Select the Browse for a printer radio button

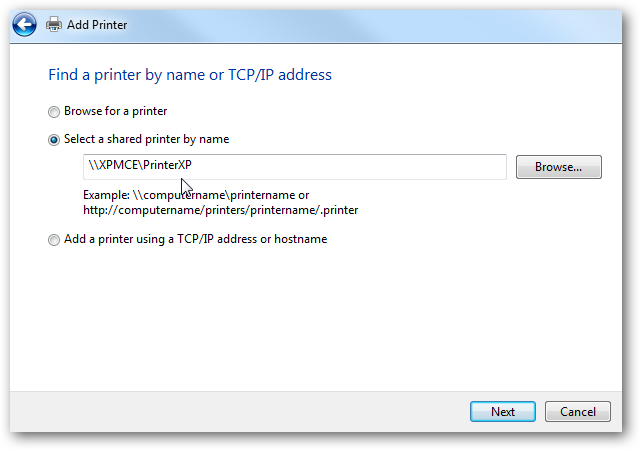[x=53, y=111]
